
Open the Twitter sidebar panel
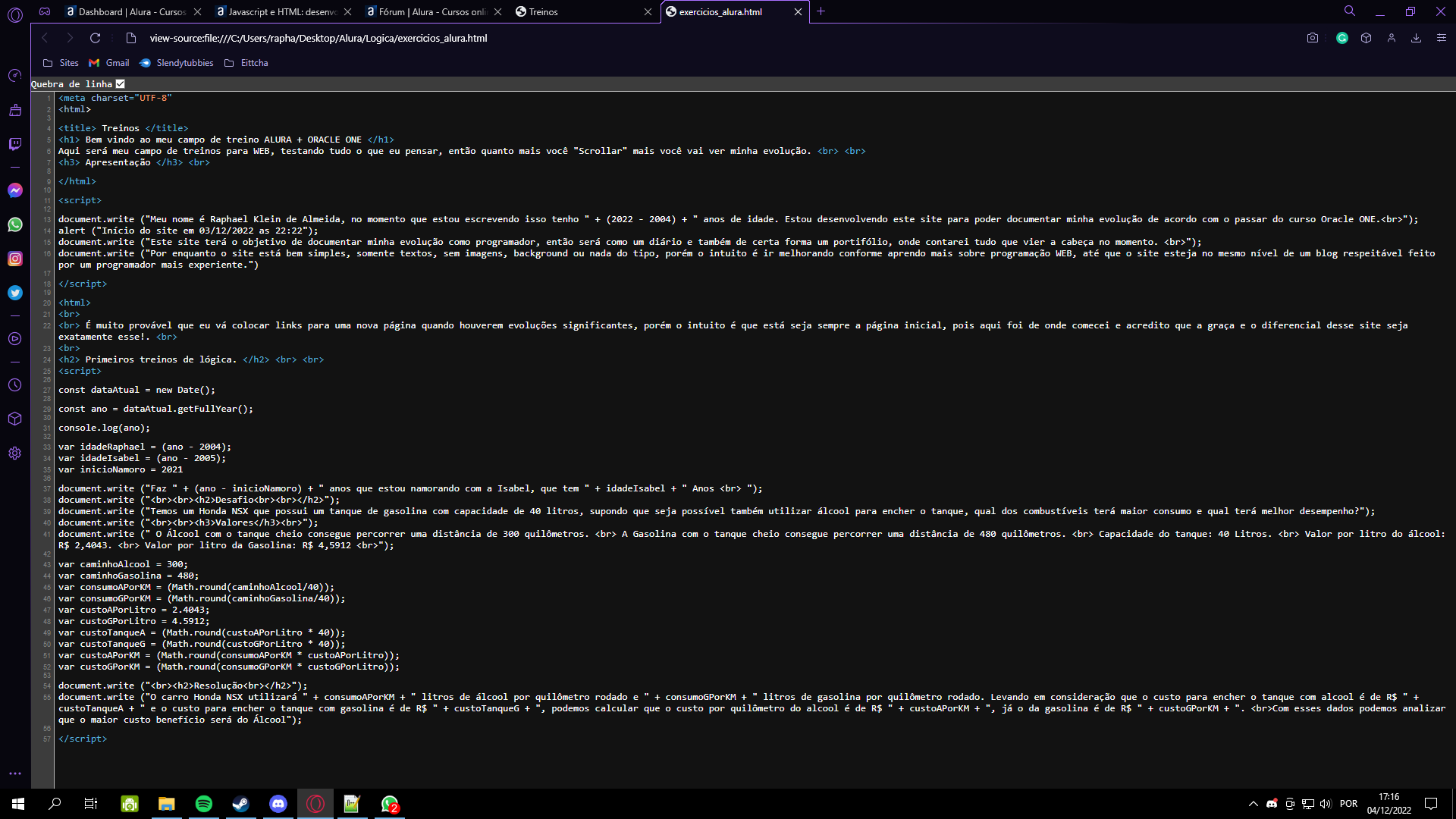tap(15, 293)
